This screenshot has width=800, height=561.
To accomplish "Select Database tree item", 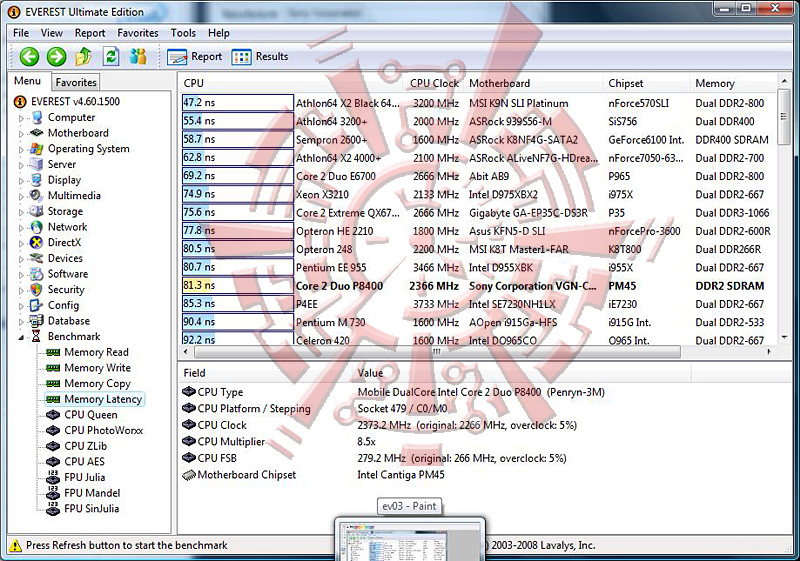I will [68, 321].
